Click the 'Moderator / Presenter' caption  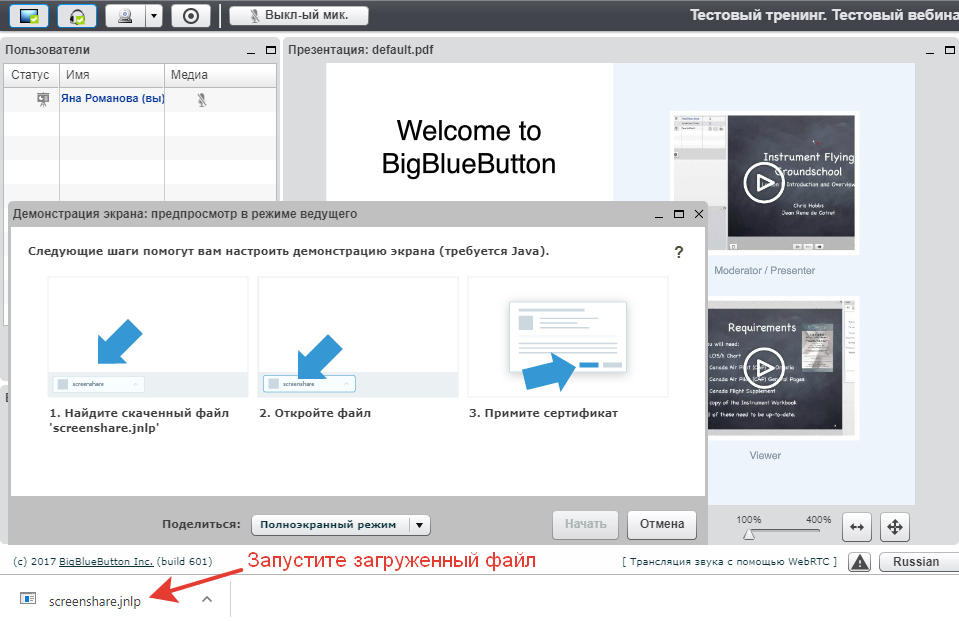pos(765,270)
